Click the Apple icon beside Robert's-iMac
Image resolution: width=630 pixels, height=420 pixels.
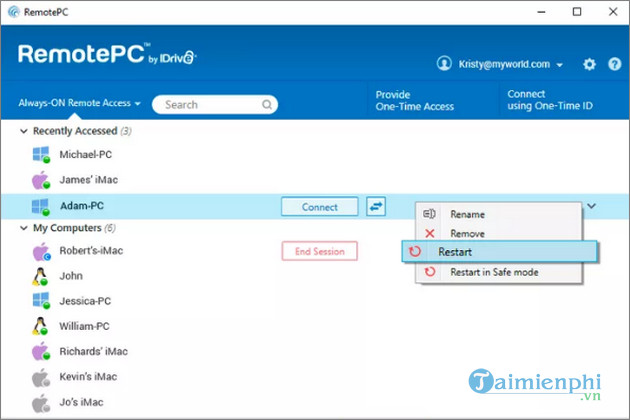pos(41,252)
